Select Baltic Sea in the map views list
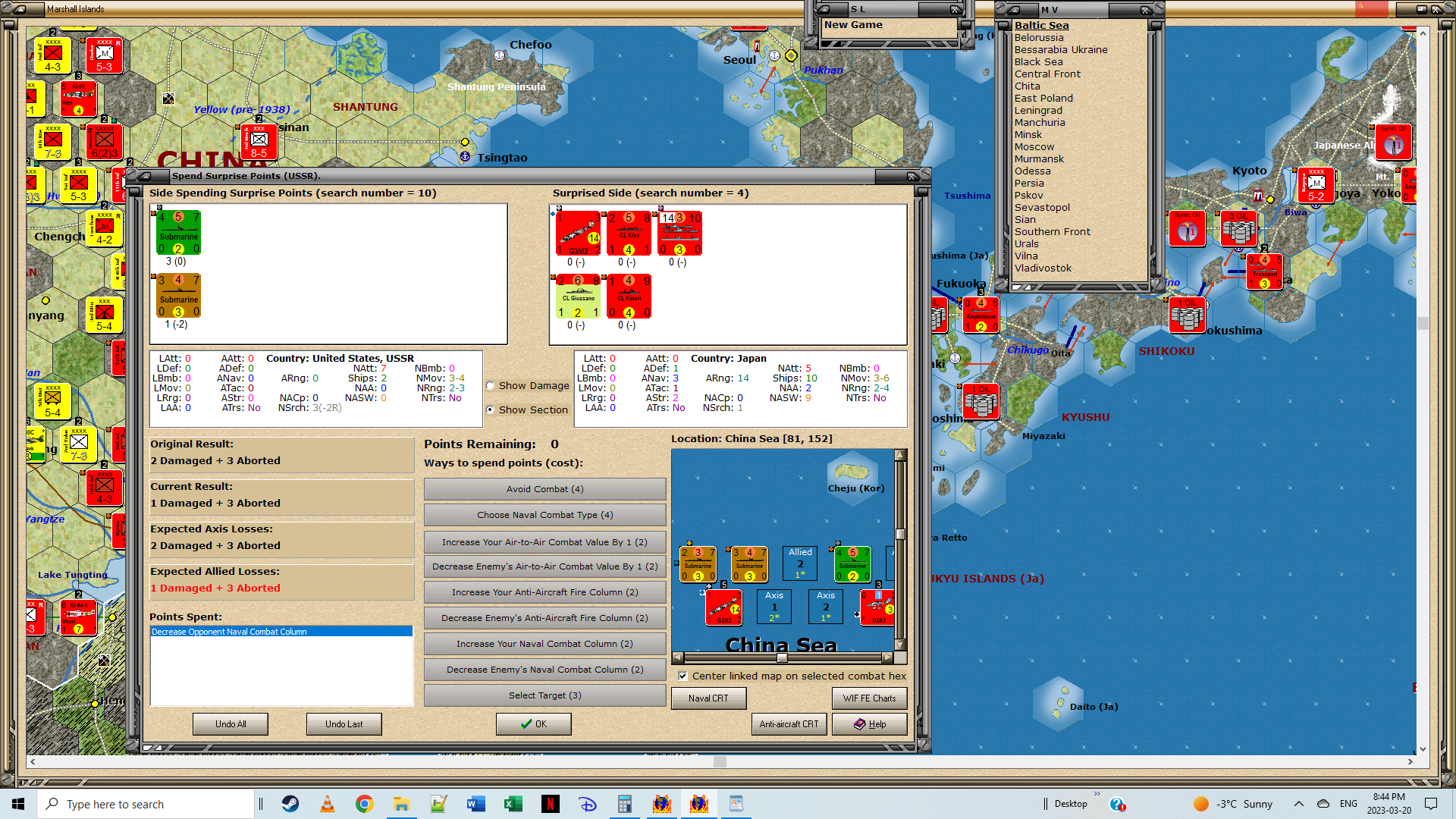The image size is (1456, 819). coord(1041,25)
